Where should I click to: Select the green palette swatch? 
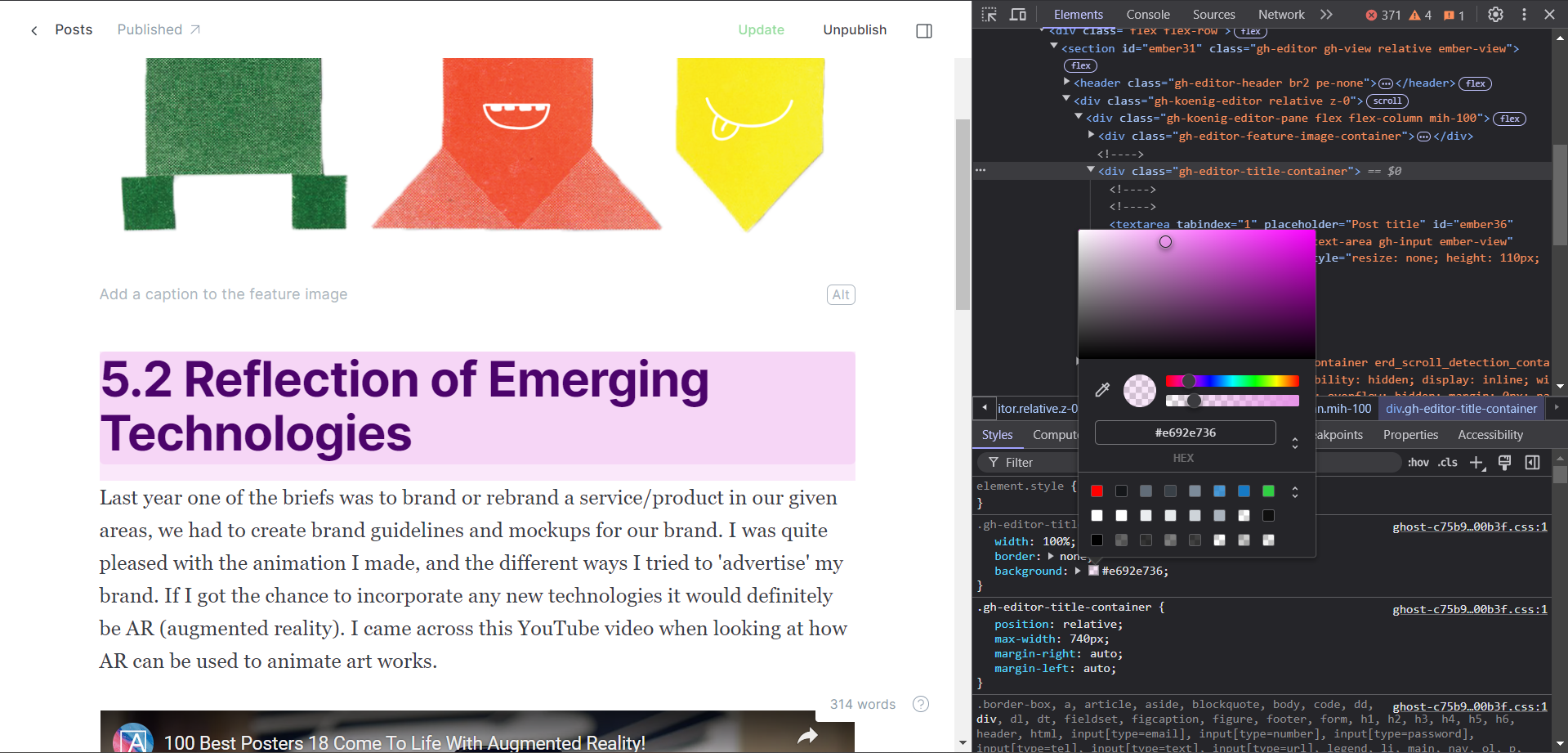tap(1268, 491)
